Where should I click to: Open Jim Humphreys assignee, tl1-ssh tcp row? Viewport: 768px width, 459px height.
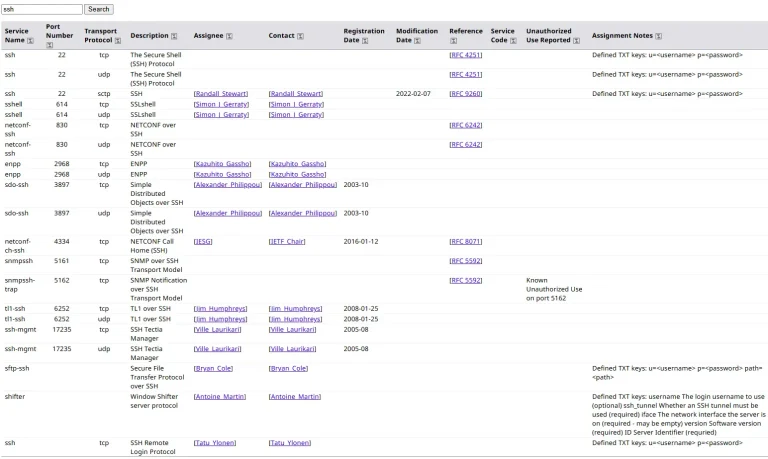click(220, 309)
